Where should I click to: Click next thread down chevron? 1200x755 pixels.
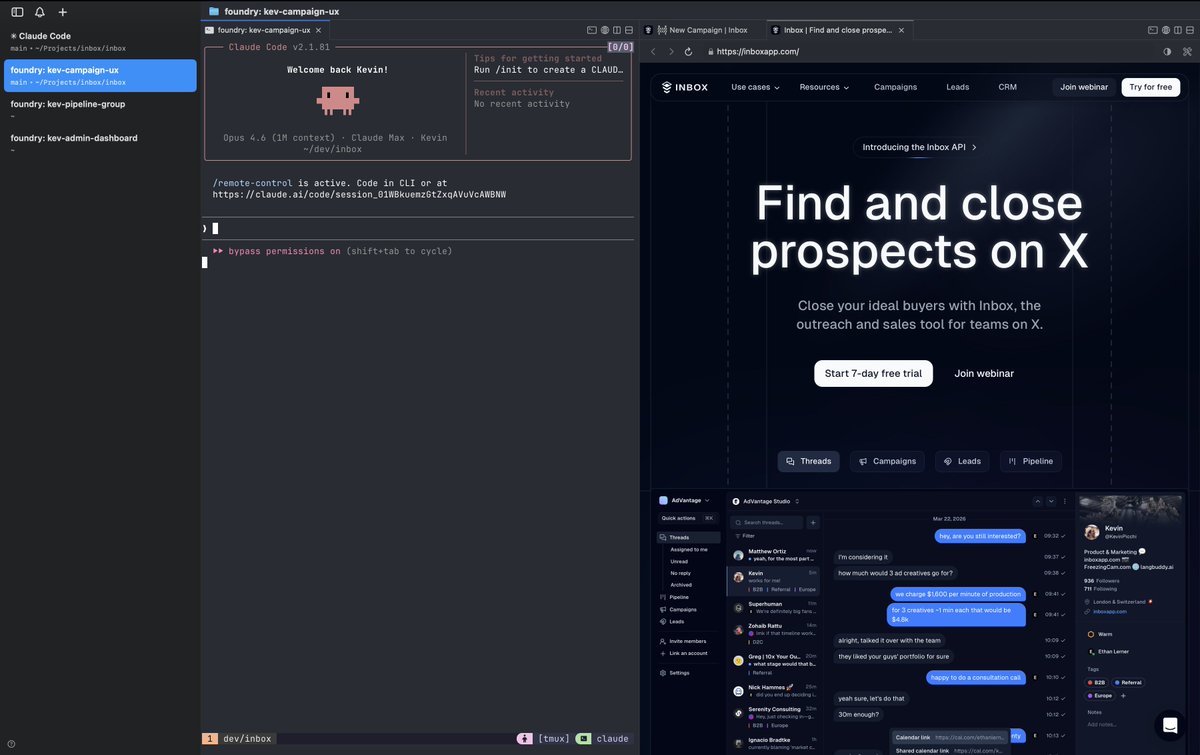(x=1051, y=501)
